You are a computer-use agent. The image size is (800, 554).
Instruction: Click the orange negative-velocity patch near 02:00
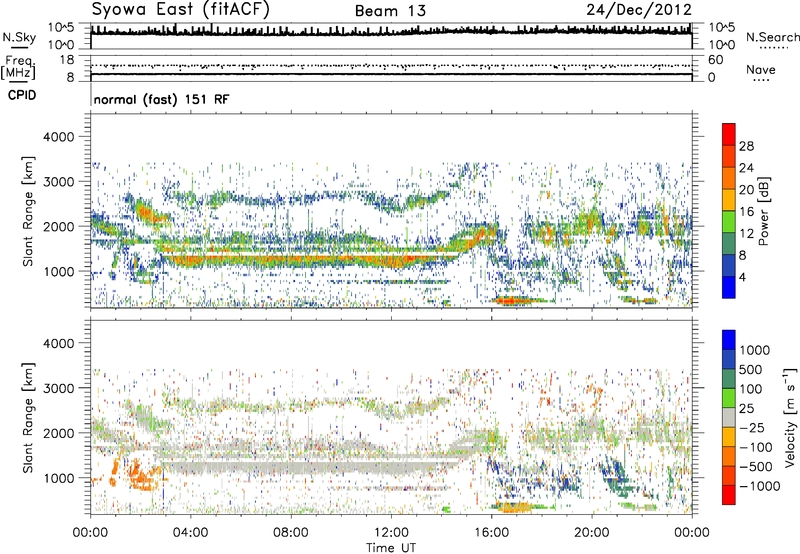pos(142,476)
